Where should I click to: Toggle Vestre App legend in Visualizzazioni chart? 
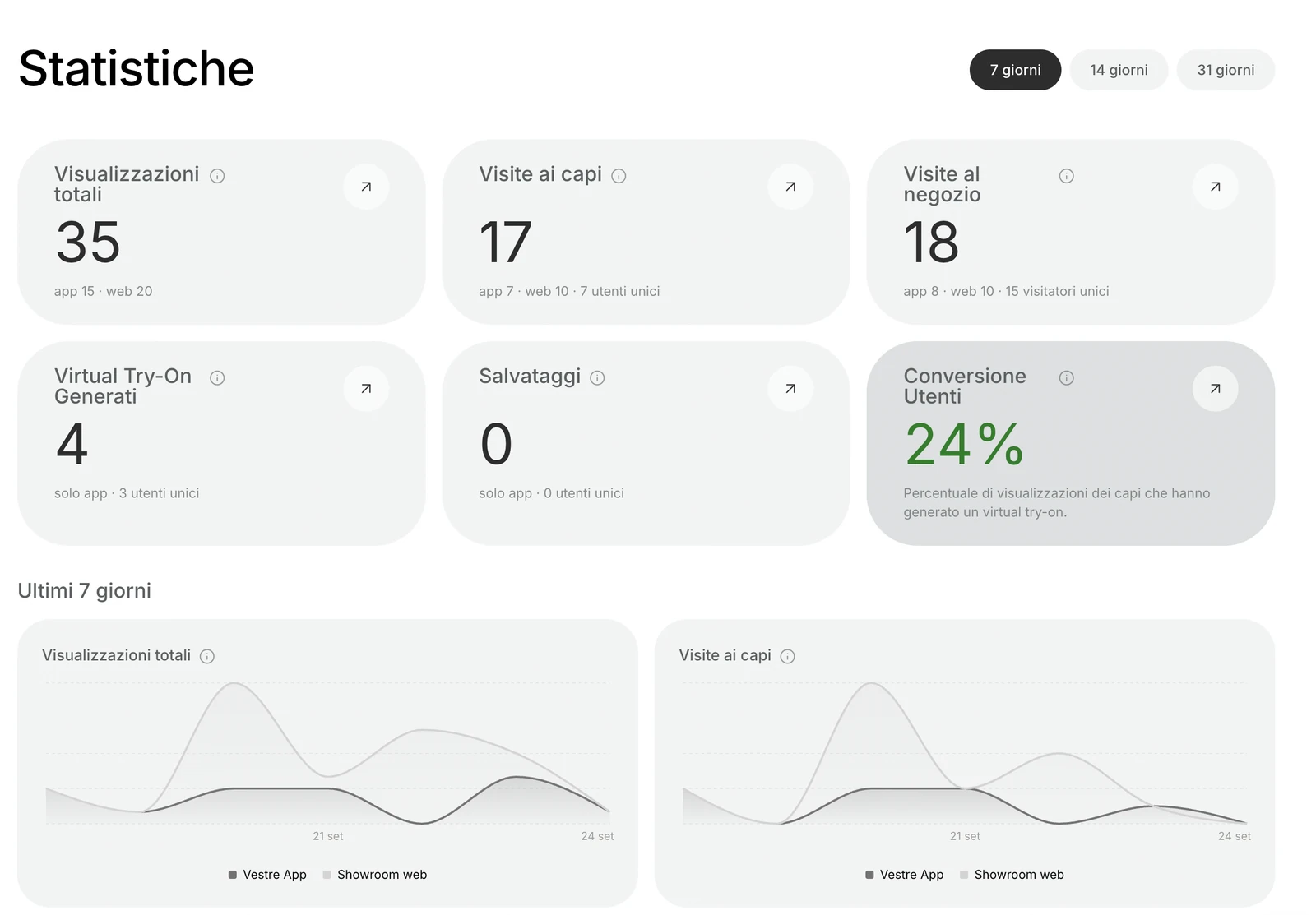(x=267, y=875)
